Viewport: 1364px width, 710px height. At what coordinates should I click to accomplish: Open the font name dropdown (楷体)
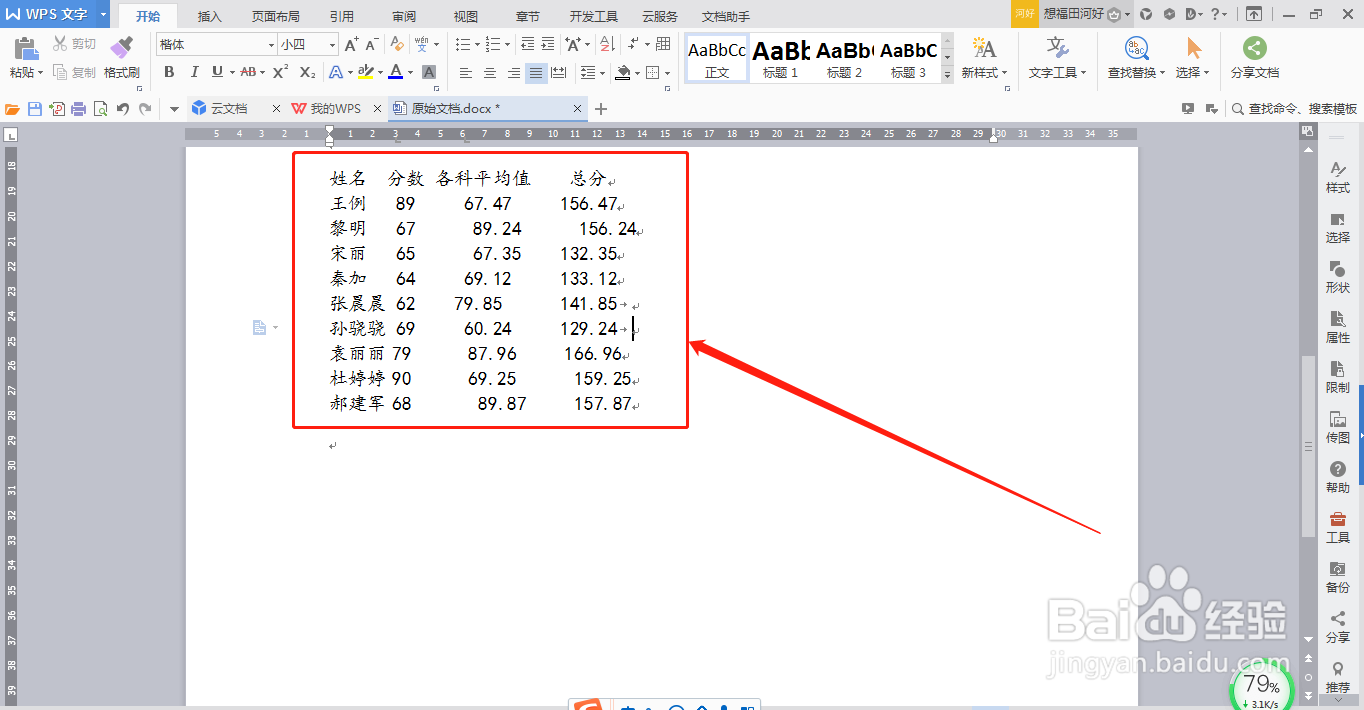click(x=271, y=45)
